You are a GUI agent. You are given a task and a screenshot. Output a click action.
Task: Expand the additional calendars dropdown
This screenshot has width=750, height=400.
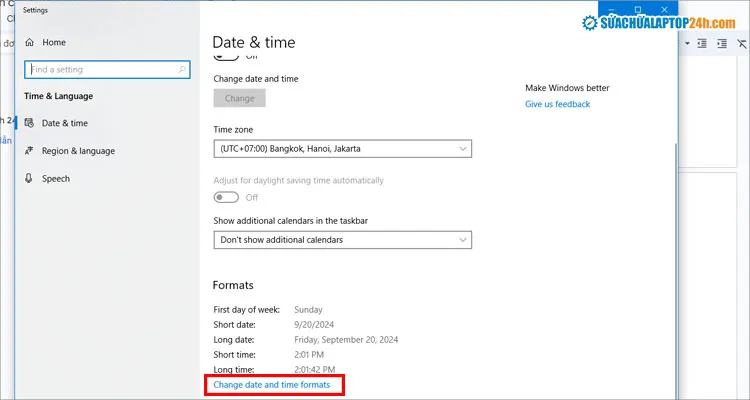[x=342, y=240]
